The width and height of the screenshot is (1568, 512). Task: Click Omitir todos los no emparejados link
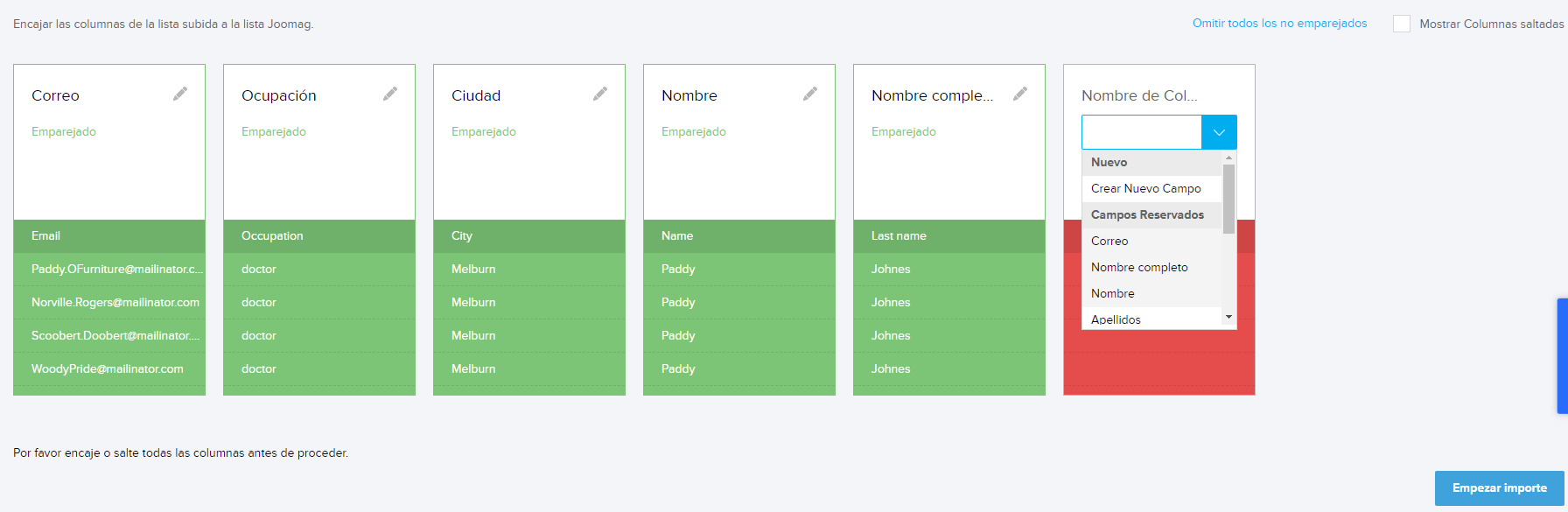point(1279,24)
